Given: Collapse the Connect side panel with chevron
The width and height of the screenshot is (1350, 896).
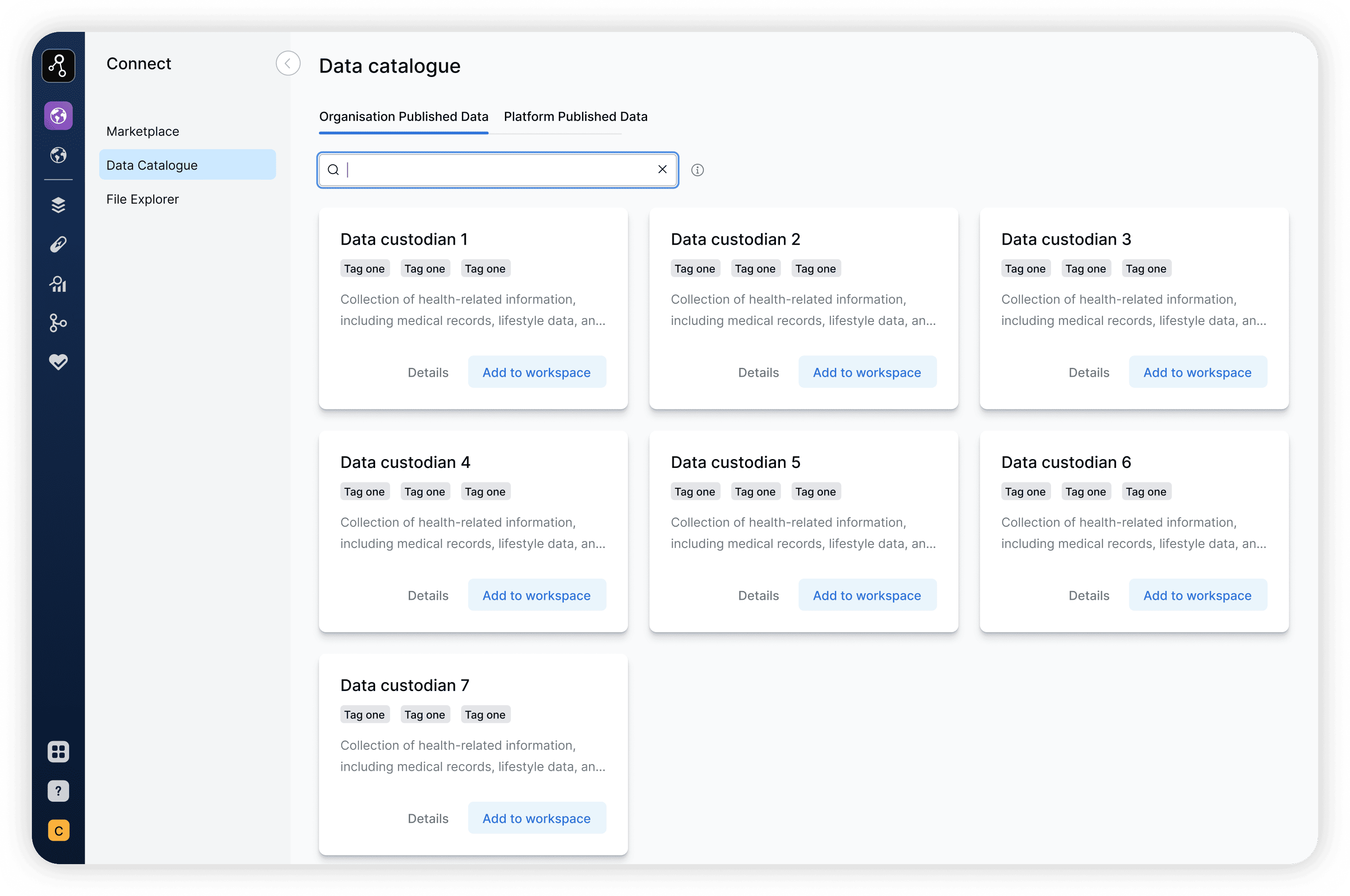Looking at the screenshot, I should pos(288,63).
